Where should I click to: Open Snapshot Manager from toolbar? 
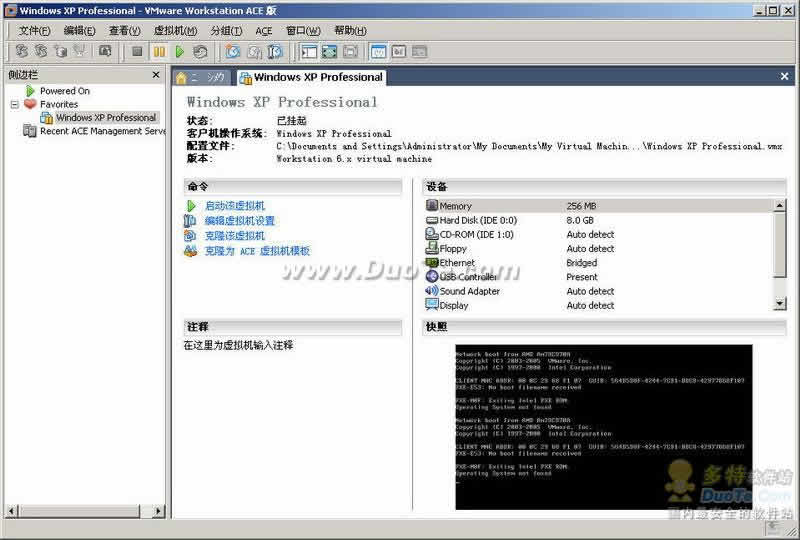click(275, 51)
